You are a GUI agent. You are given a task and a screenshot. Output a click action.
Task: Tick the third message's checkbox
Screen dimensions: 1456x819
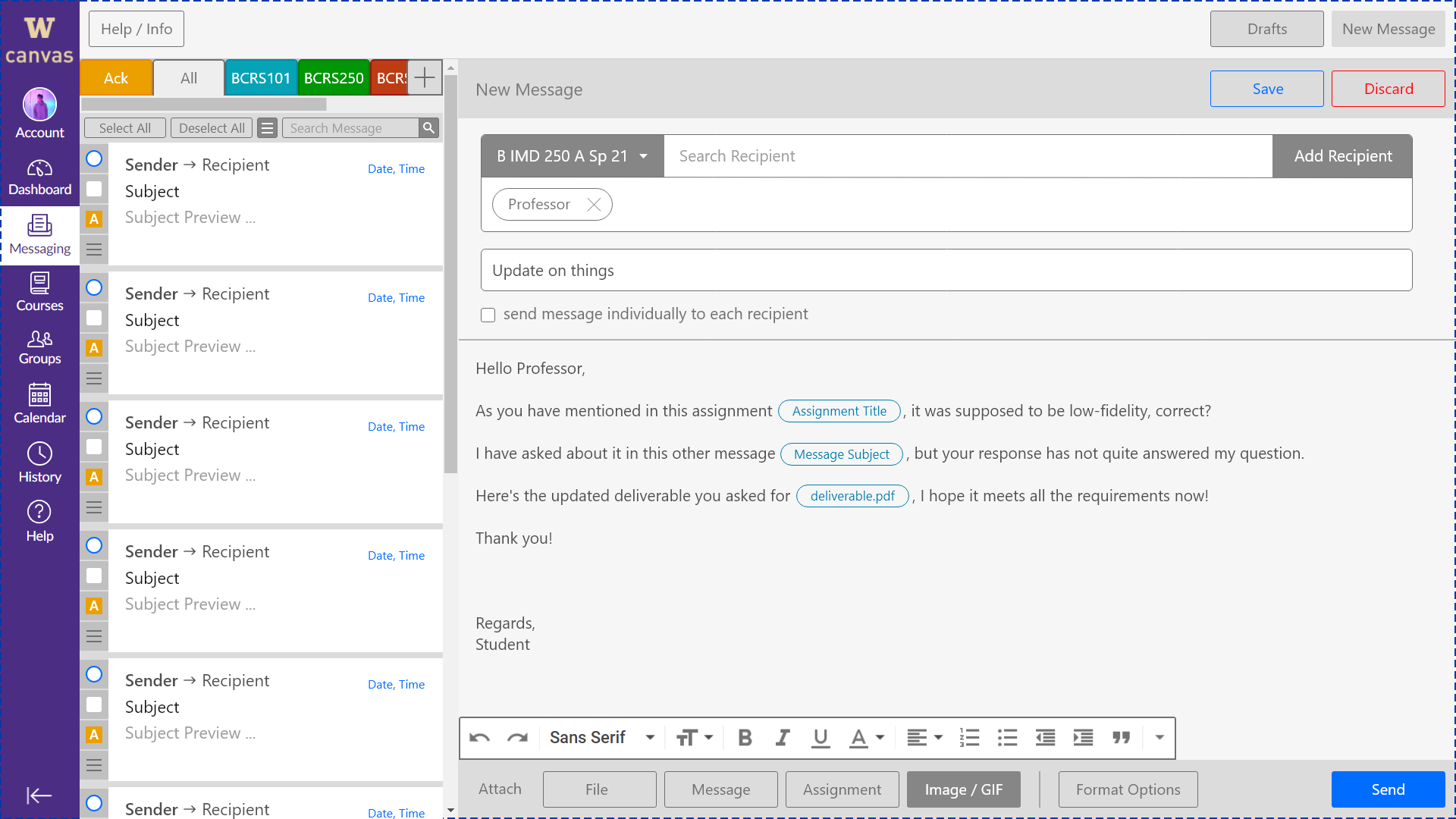(94, 447)
